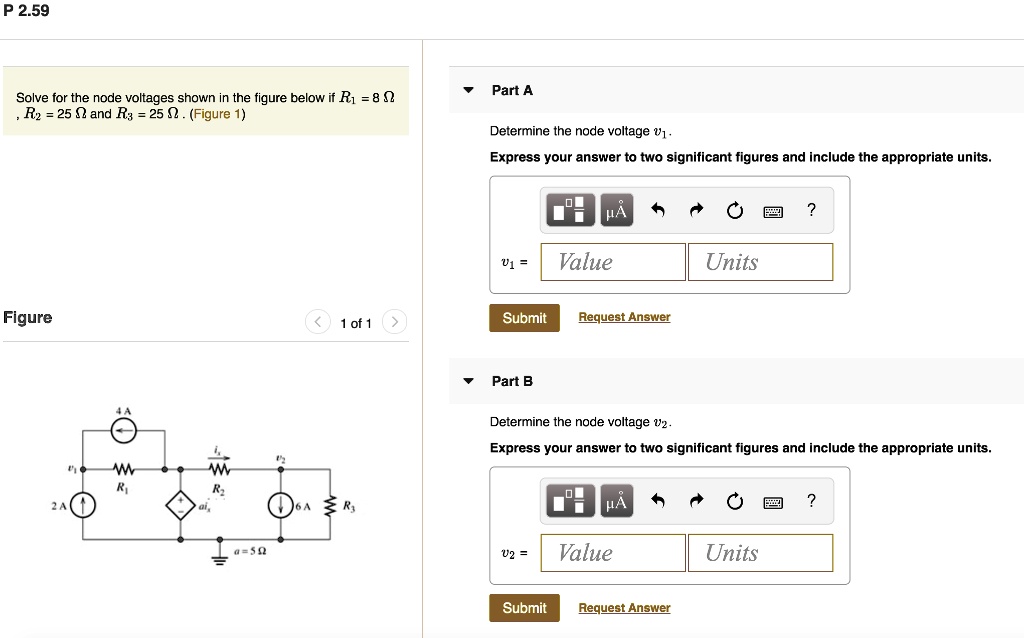The width and height of the screenshot is (1024, 638).
Task: Click the Value input field for v1
Action: point(612,261)
